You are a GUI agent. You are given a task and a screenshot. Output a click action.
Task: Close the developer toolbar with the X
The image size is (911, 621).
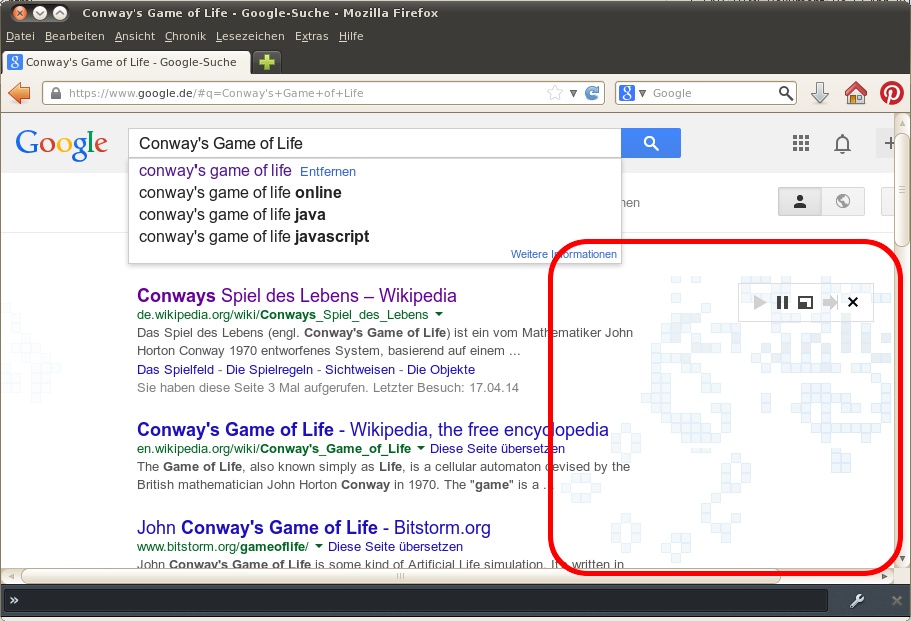point(897,601)
